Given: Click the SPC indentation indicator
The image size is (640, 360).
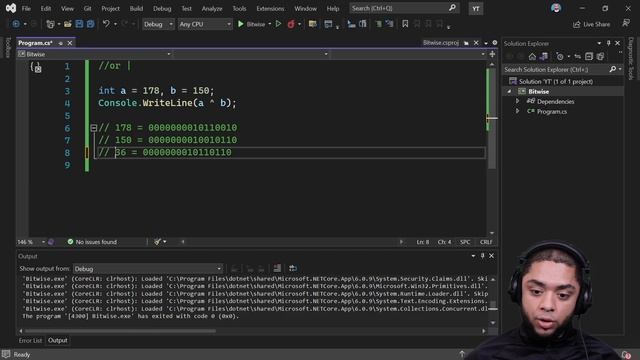Looking at the screenshot, I should [465, 242].
